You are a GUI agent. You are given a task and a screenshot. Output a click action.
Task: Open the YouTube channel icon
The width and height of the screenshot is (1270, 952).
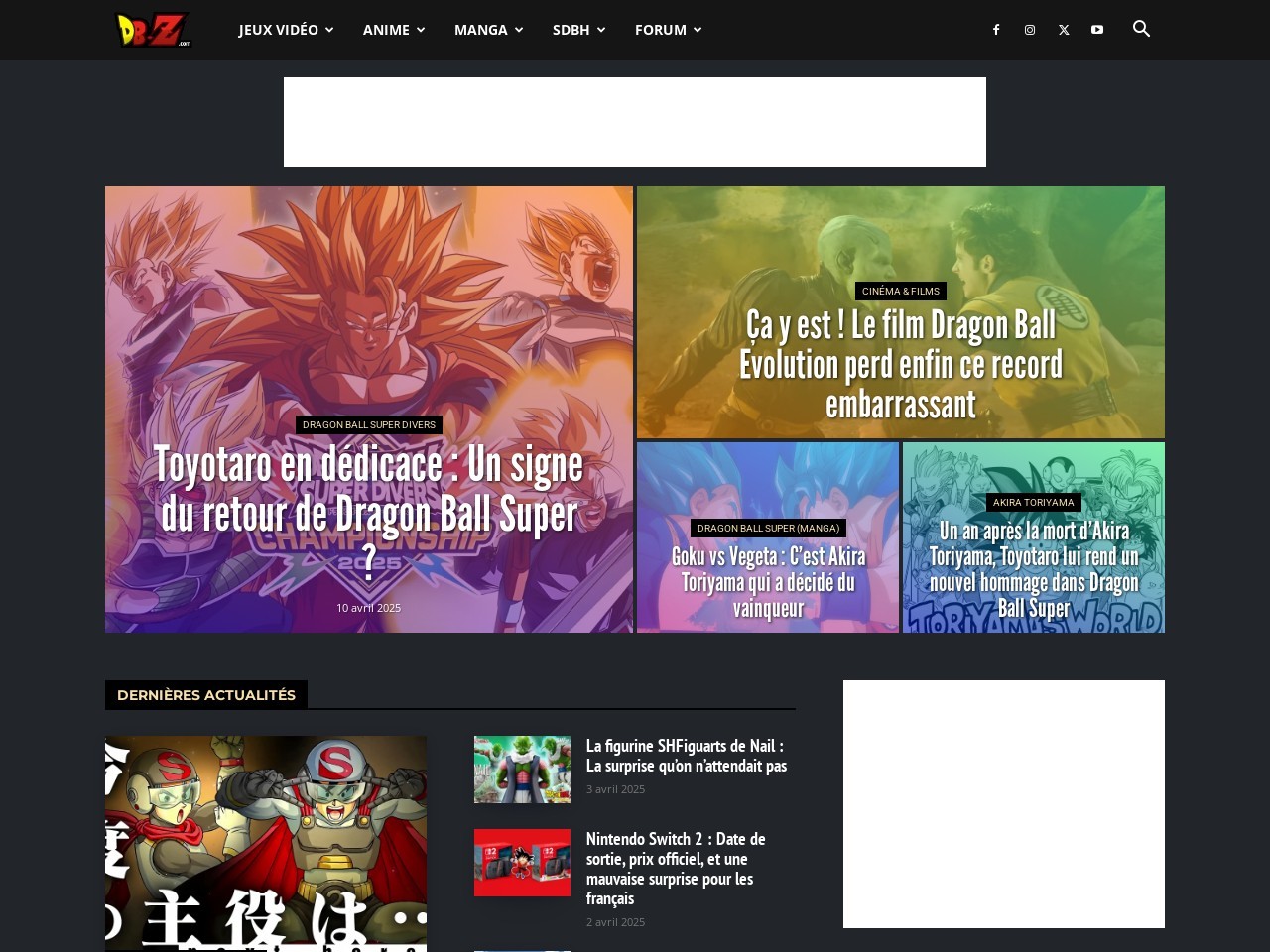[x=1097, y=30]
